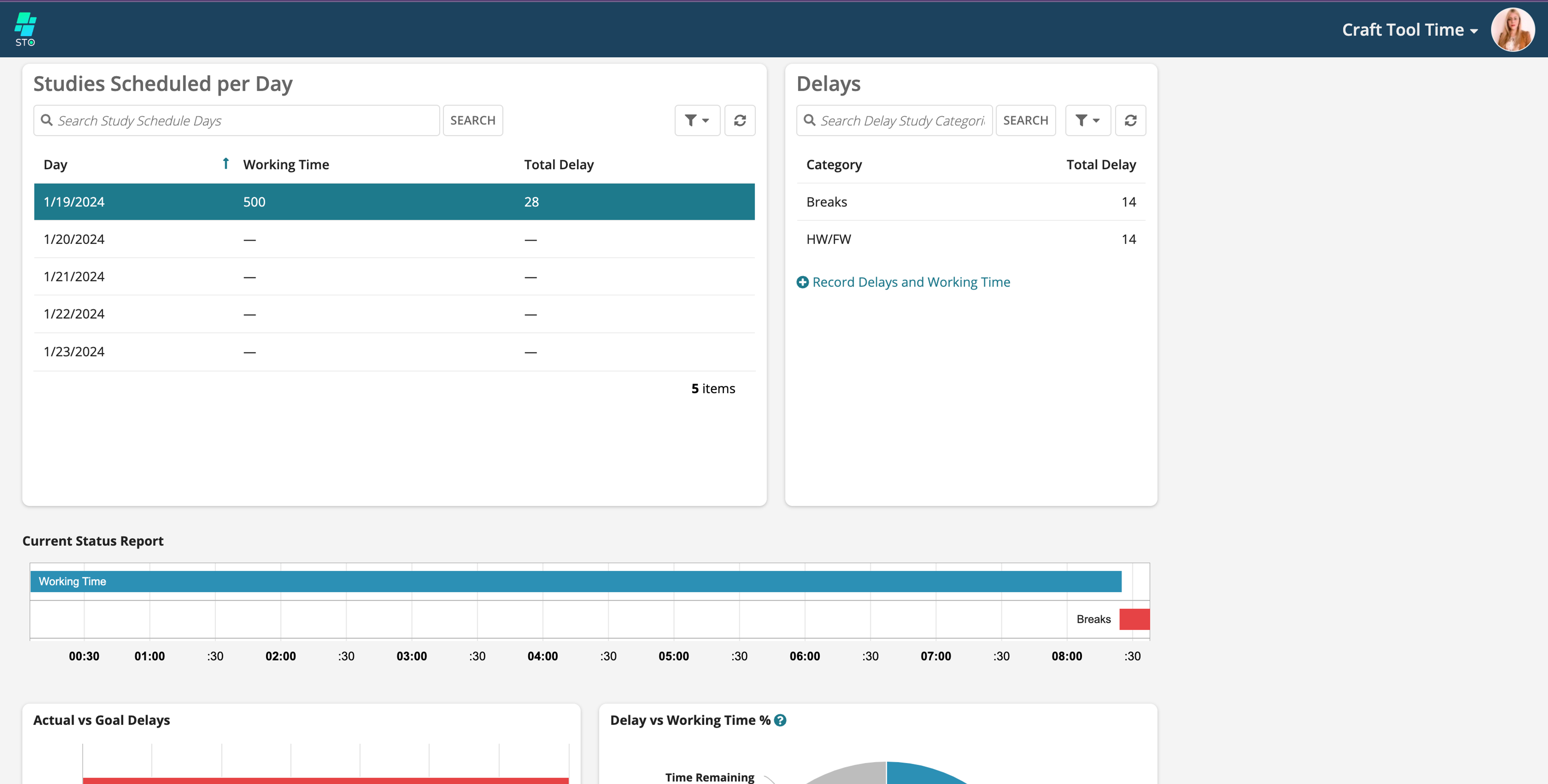The height and width of the screenshot is (784, 1548).
Task: Open filter dropdown in Delays panel
Action: click(1088, 120)
